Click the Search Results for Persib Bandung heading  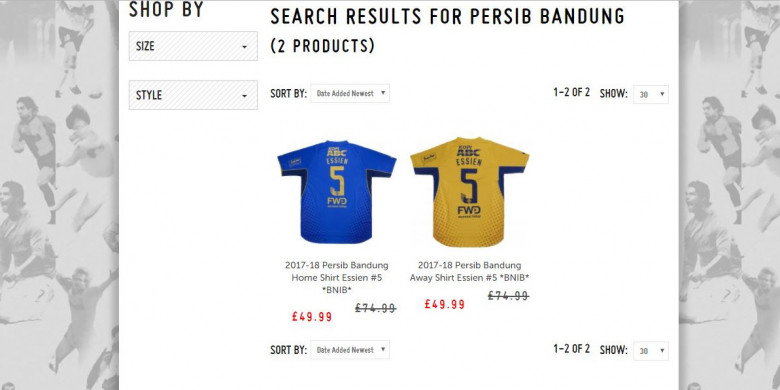[x=447, y=17]
